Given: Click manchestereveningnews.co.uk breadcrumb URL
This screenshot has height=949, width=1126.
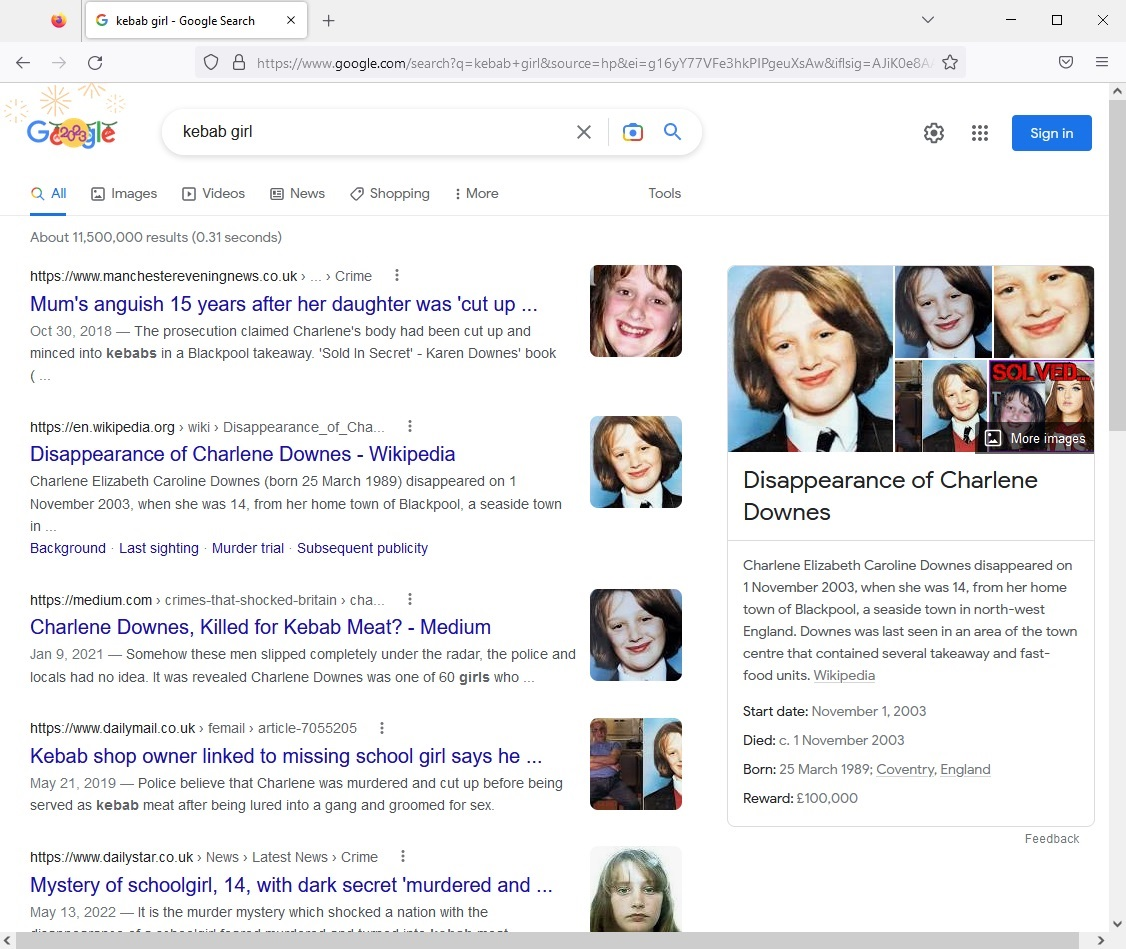Looking at the screenshot, I should 164,276.
